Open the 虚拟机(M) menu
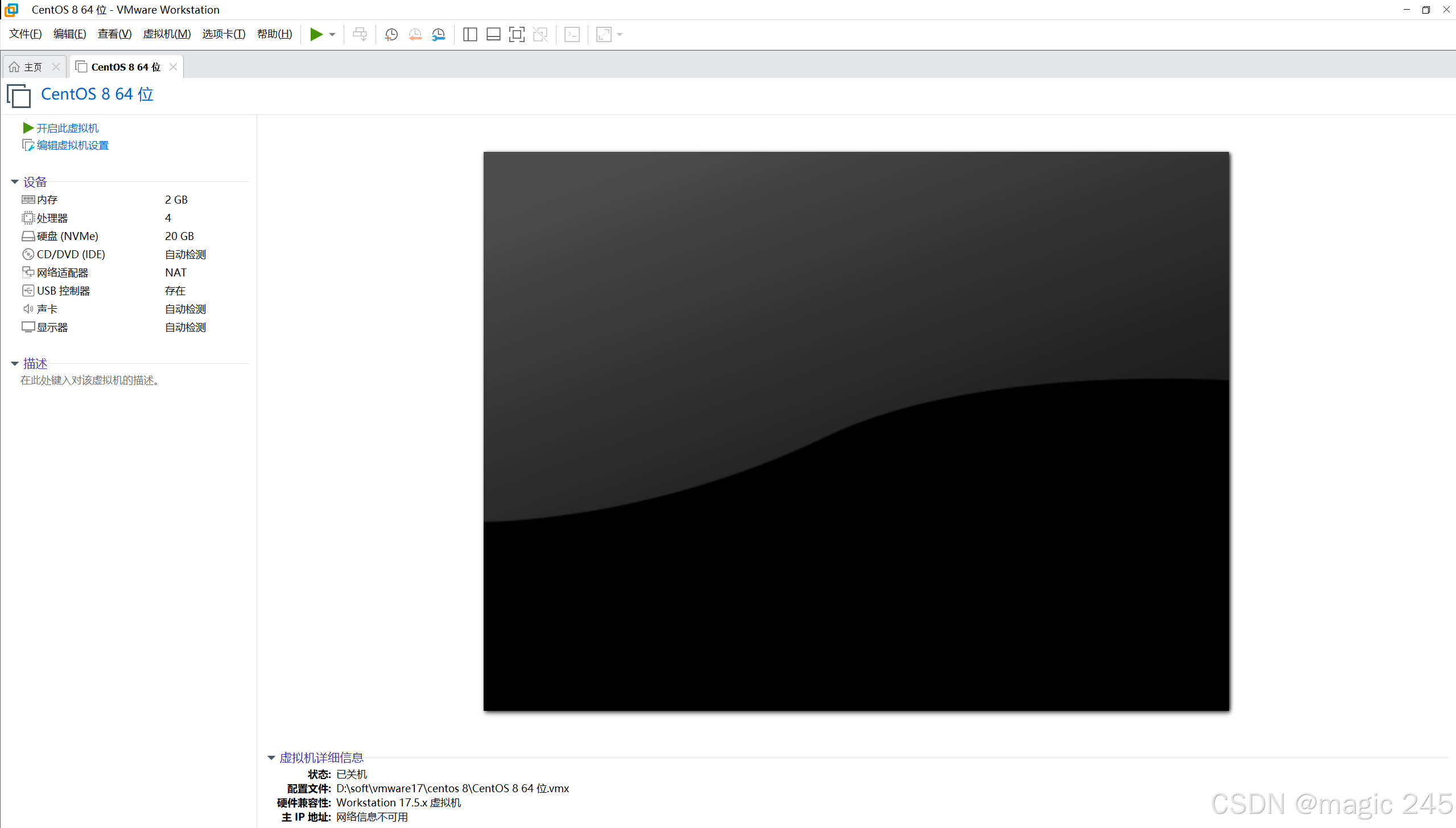Screen dimensions: 1456x828 [167, 34]
